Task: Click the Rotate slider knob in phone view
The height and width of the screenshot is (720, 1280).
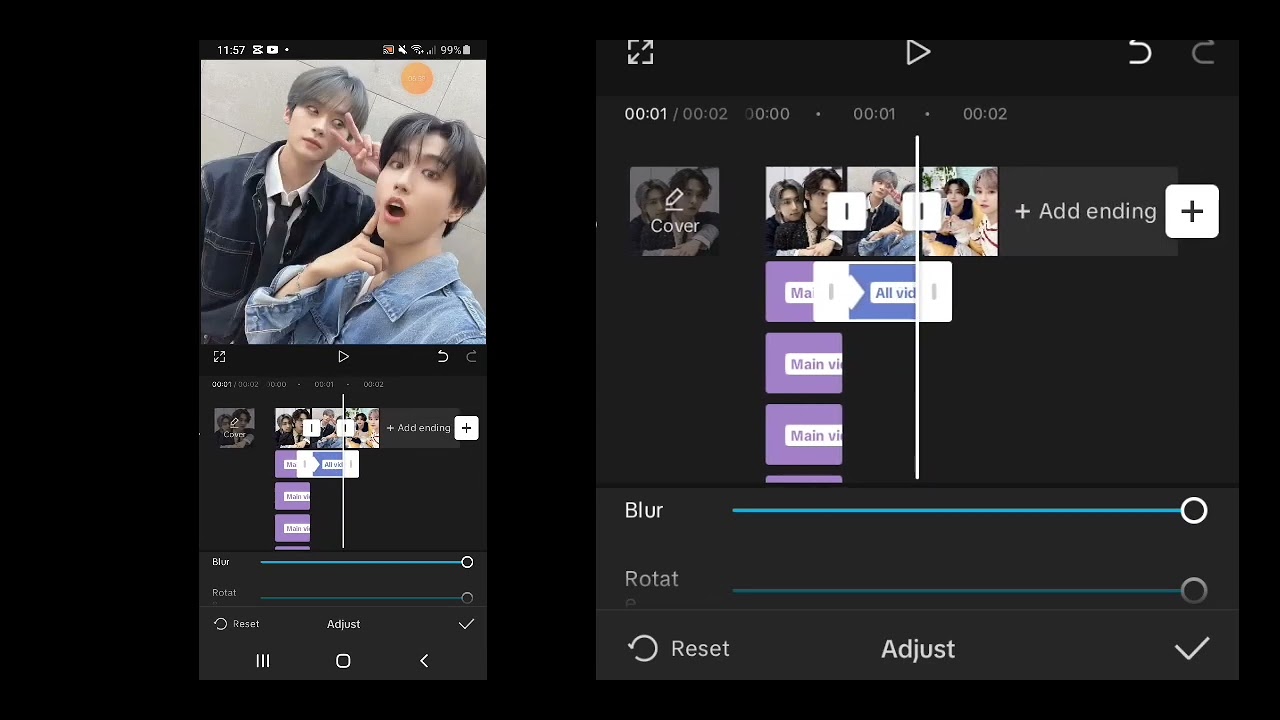Action: point(467,598)
